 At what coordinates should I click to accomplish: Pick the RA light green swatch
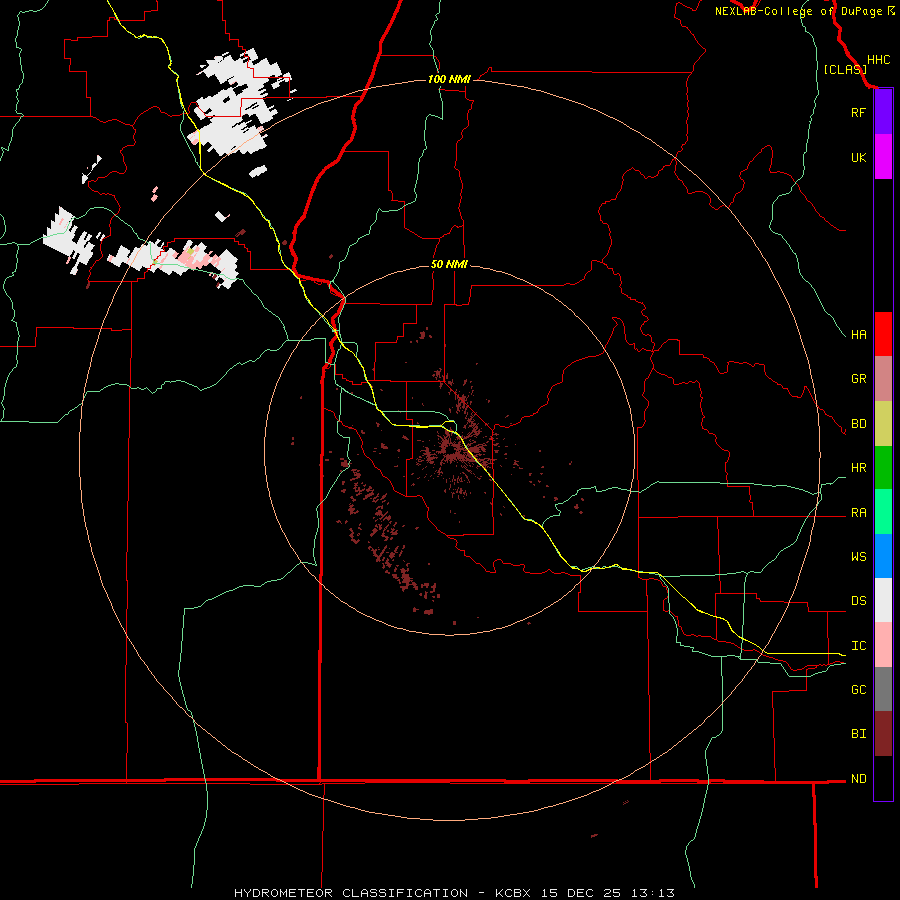click(x=883, y=512)
